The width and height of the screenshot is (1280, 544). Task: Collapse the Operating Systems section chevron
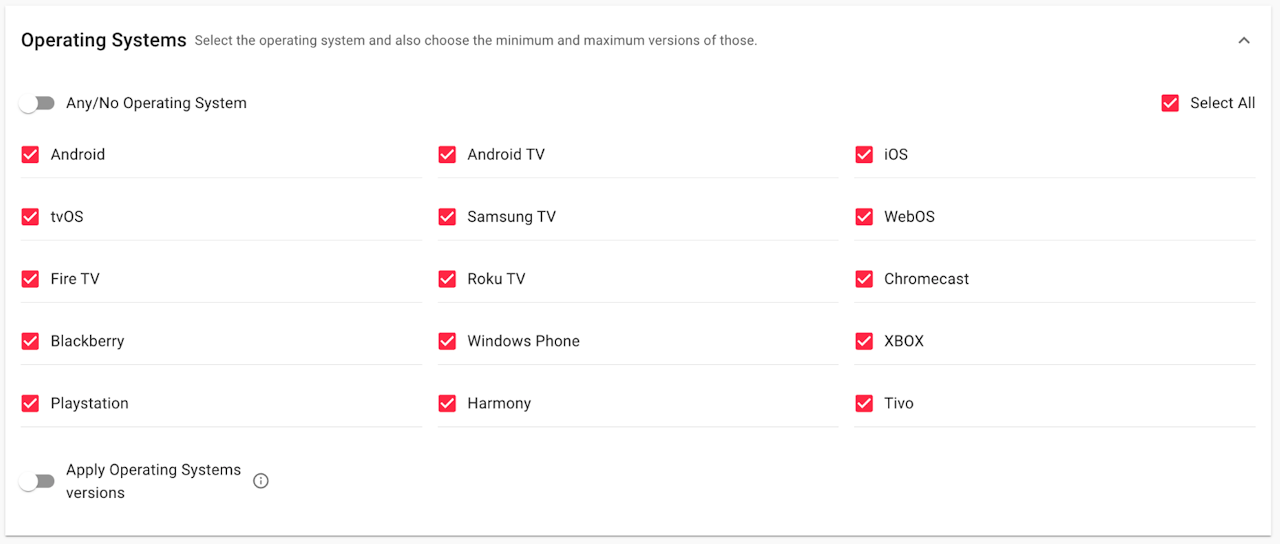coord(1244,41)
